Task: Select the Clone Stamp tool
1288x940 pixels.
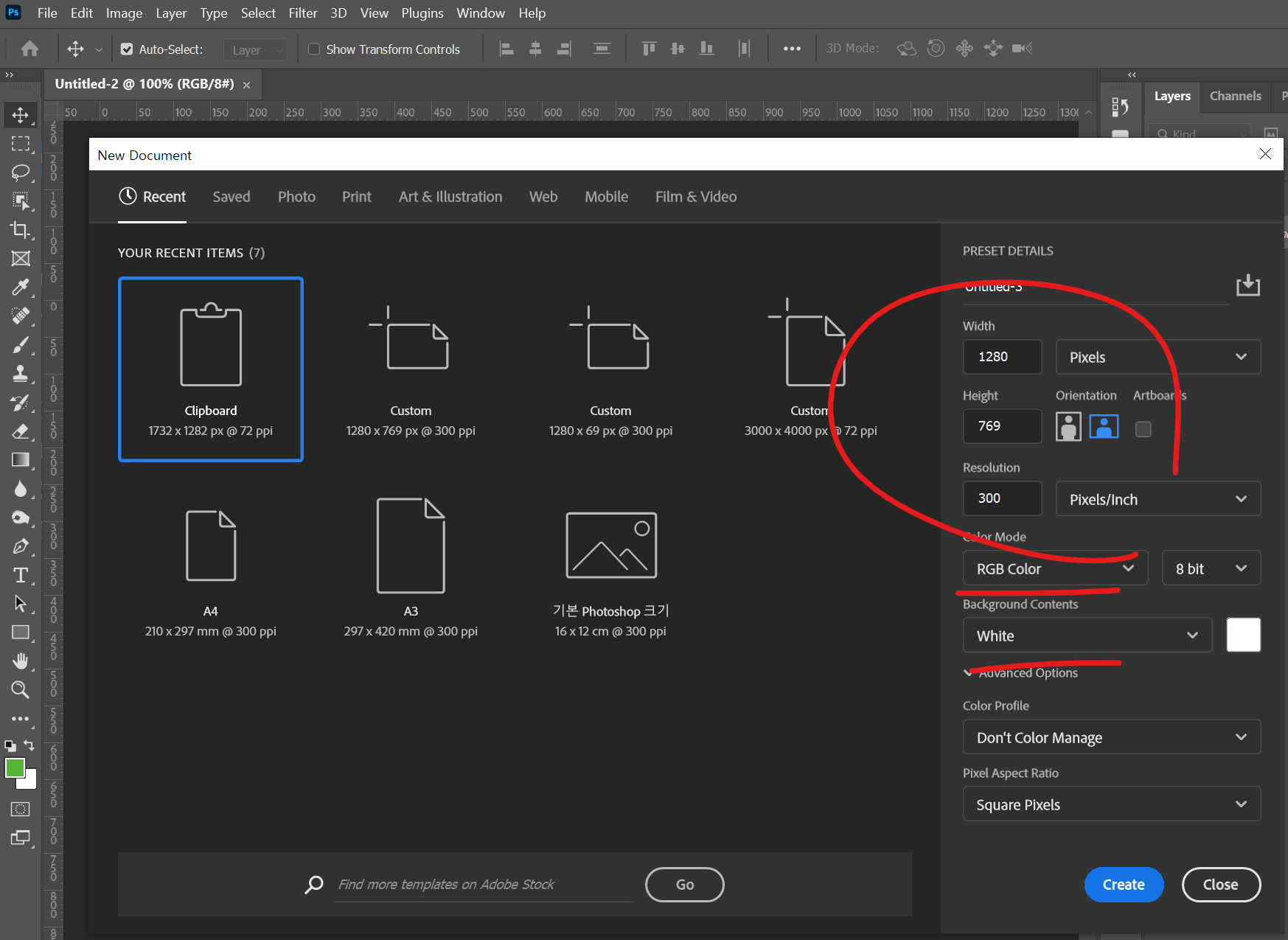Action: click(x=21, y=374)
